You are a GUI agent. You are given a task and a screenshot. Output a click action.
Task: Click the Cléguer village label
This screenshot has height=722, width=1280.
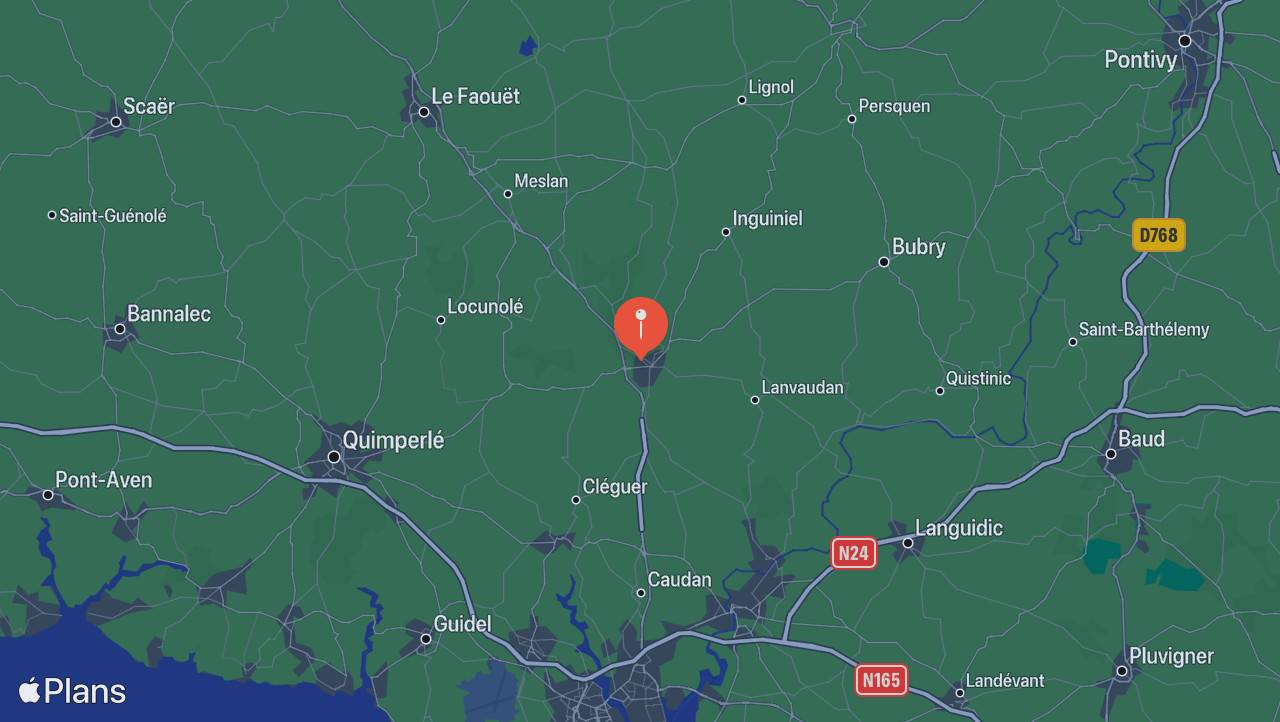(615, 487)
